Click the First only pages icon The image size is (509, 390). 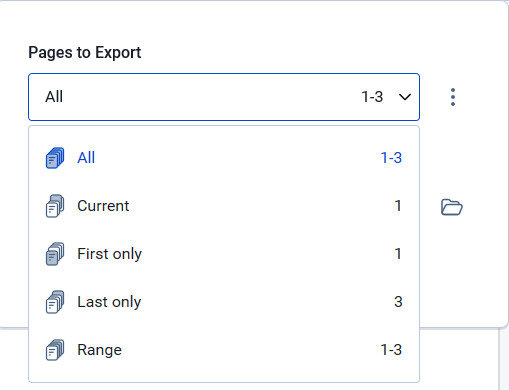coord(55,254)
